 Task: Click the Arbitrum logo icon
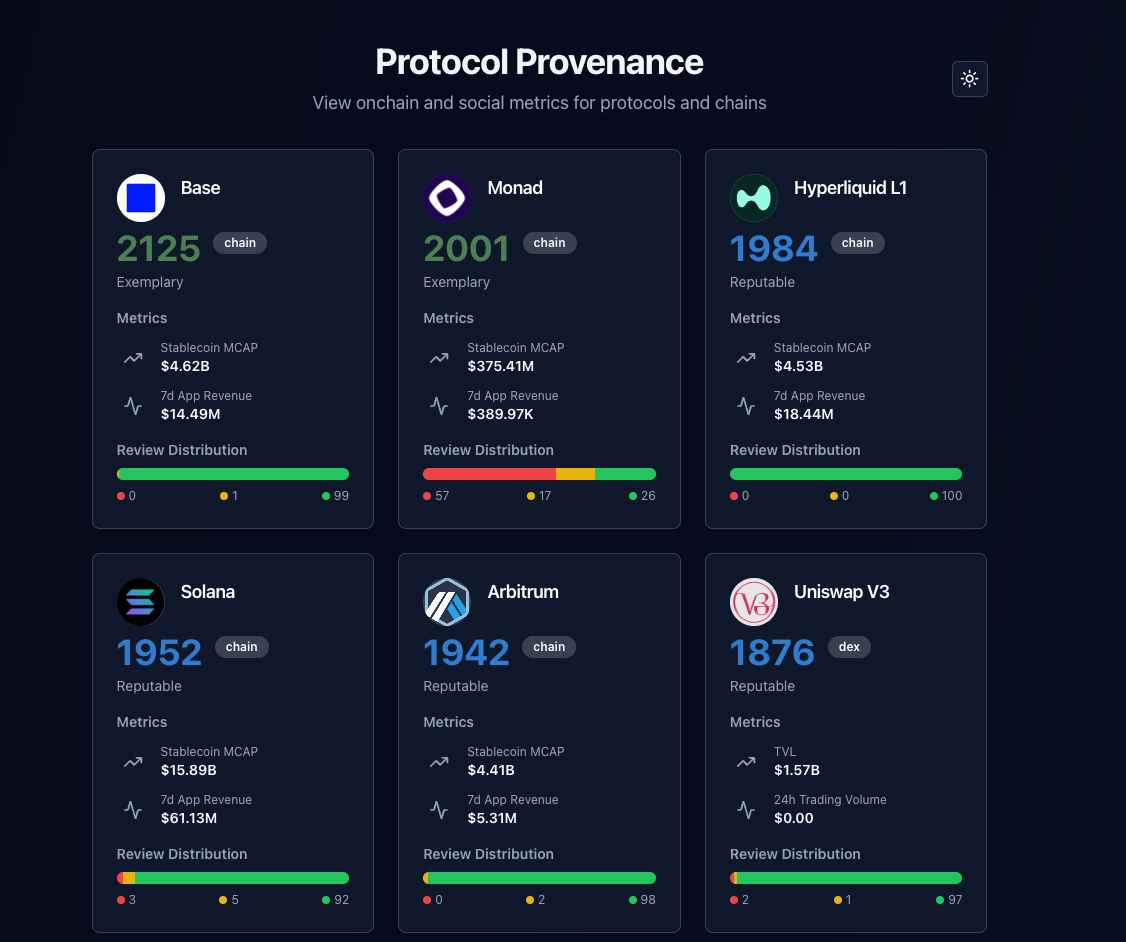click(447, 602)
